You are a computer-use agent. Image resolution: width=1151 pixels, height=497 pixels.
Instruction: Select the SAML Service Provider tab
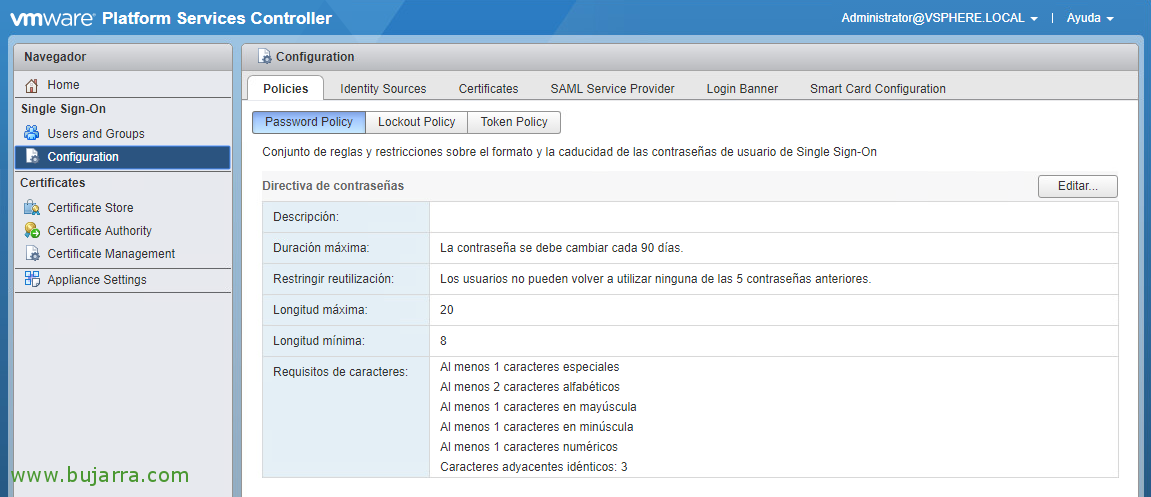click(612, 89)
